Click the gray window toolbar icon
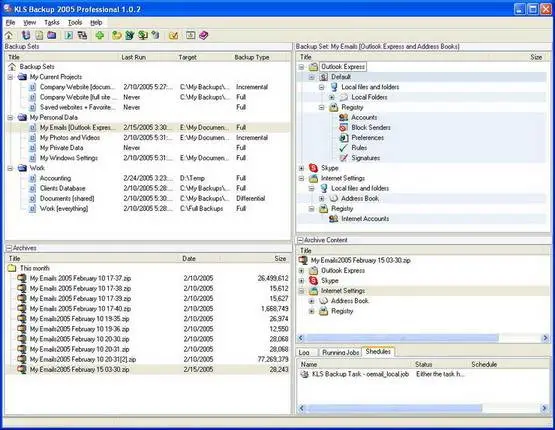 [190, 35]
